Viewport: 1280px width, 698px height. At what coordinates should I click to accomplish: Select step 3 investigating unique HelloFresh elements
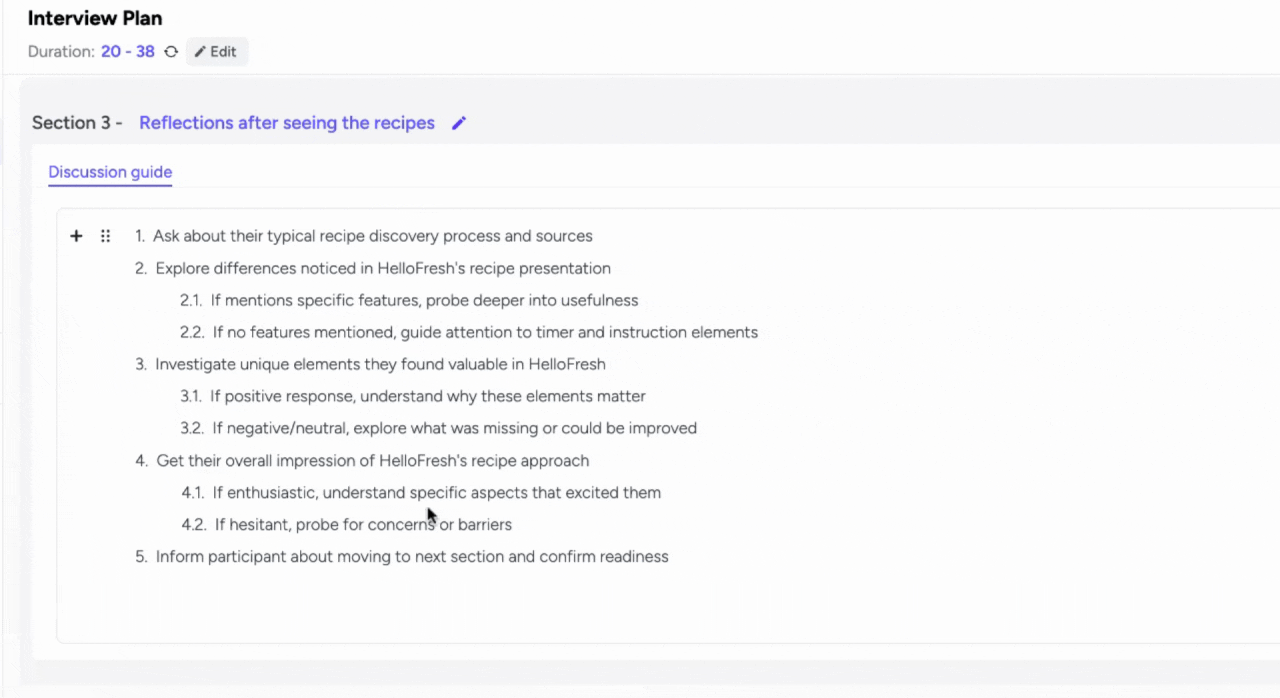[380, 364]
